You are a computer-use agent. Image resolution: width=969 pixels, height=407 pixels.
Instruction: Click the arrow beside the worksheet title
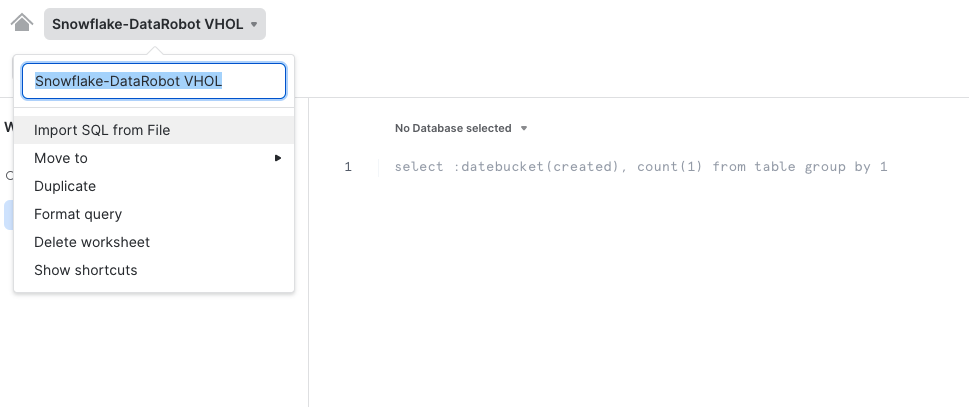click(x=253, y=25)
